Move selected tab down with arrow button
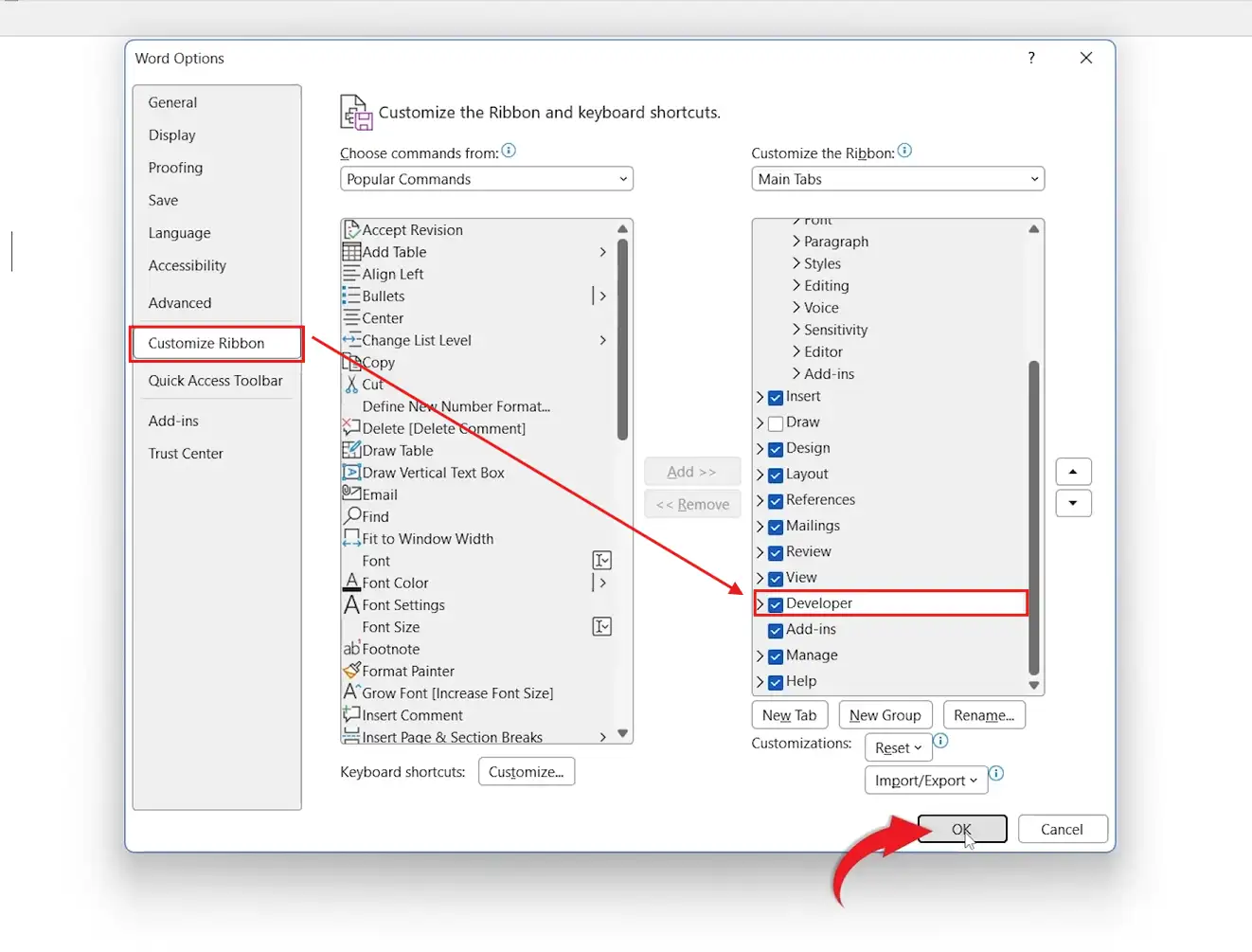The width and height of the screenshot is (1252, 952). click(x=1073, y=503)
